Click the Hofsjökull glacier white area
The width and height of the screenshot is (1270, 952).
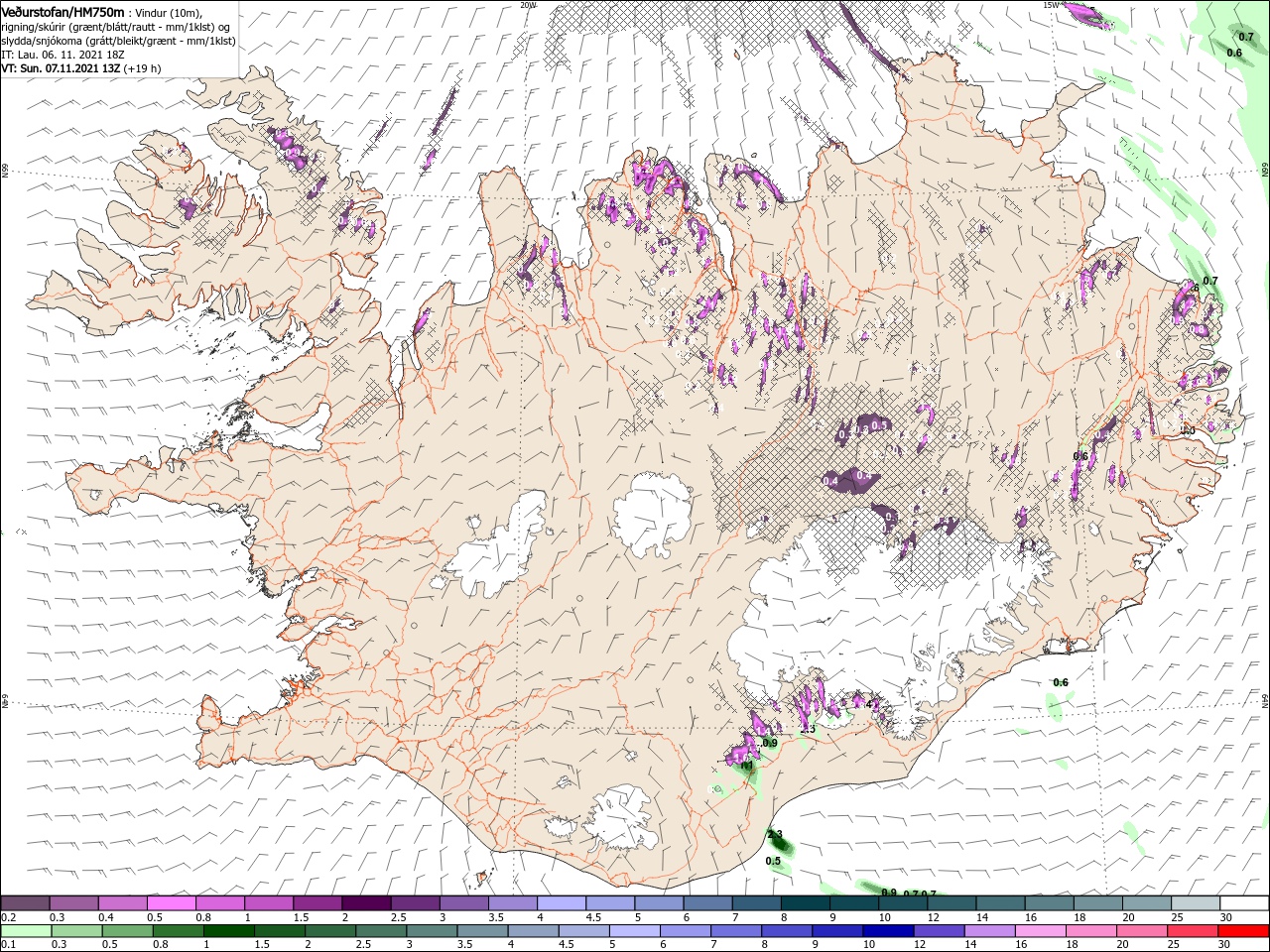(x=654, y=517)
